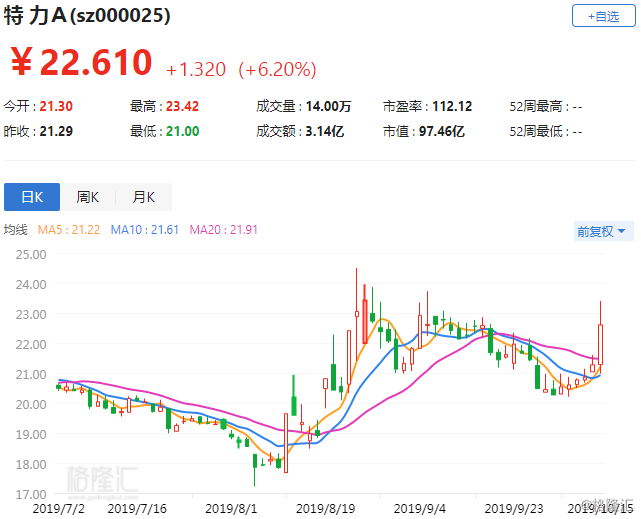This screenshot has width=641, height=519.
Task: Select the MA5 : 21.22 legend label
Action: (69, 230)
